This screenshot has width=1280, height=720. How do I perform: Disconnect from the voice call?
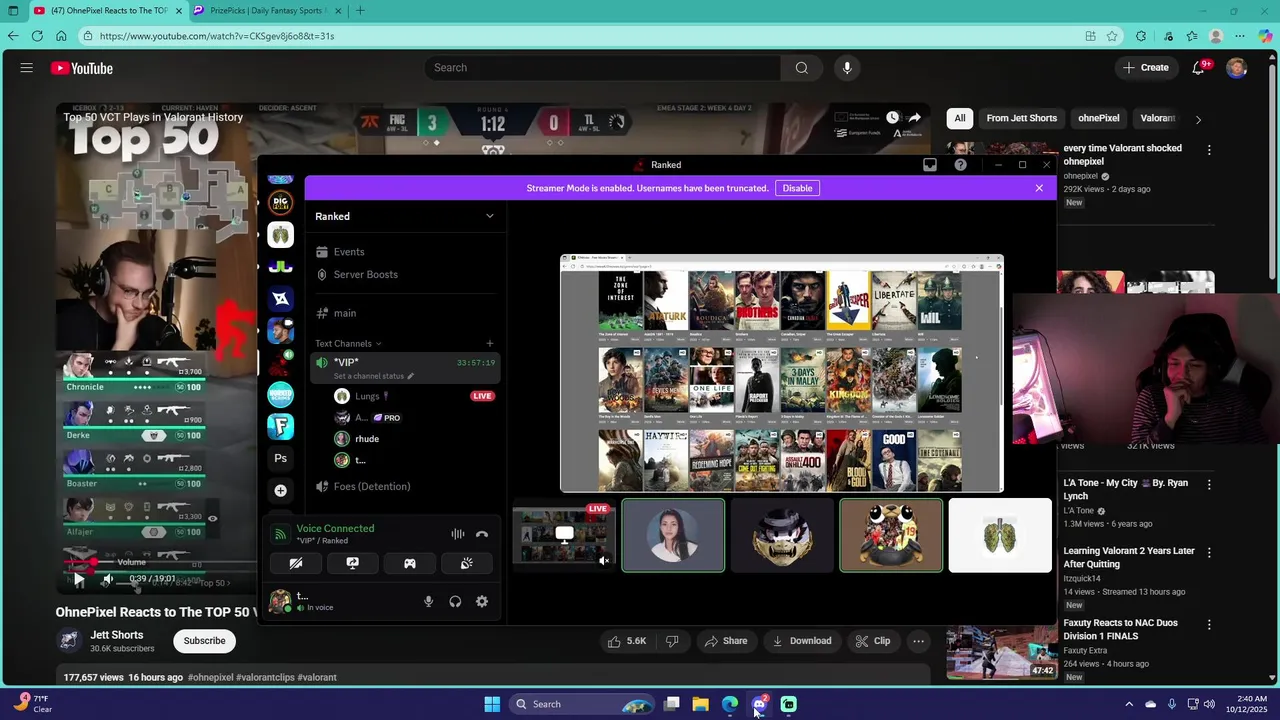click(482, 534)
